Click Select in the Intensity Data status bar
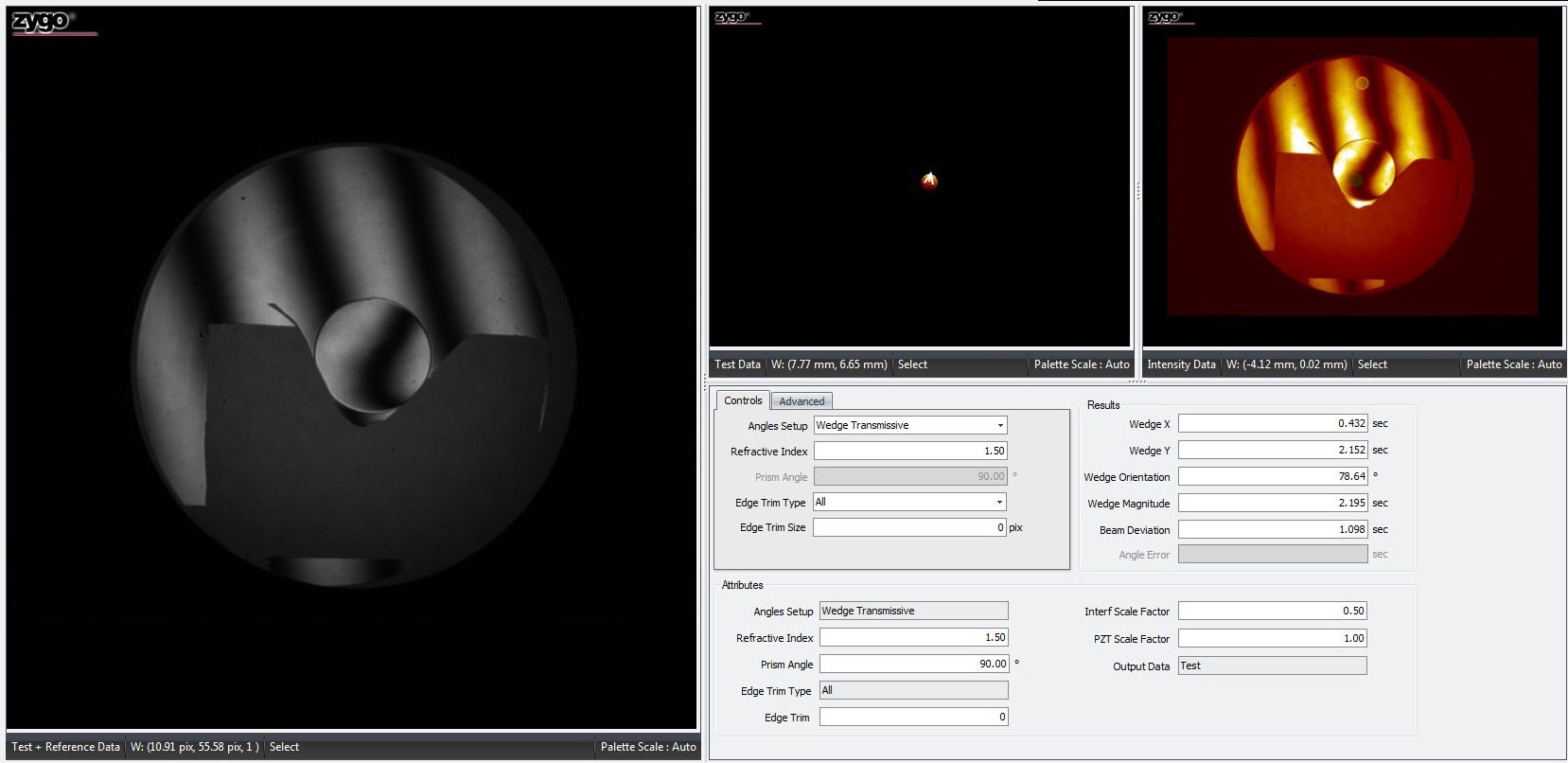The height and width of the screenshot is (763, 1568). coord(1371,364)
